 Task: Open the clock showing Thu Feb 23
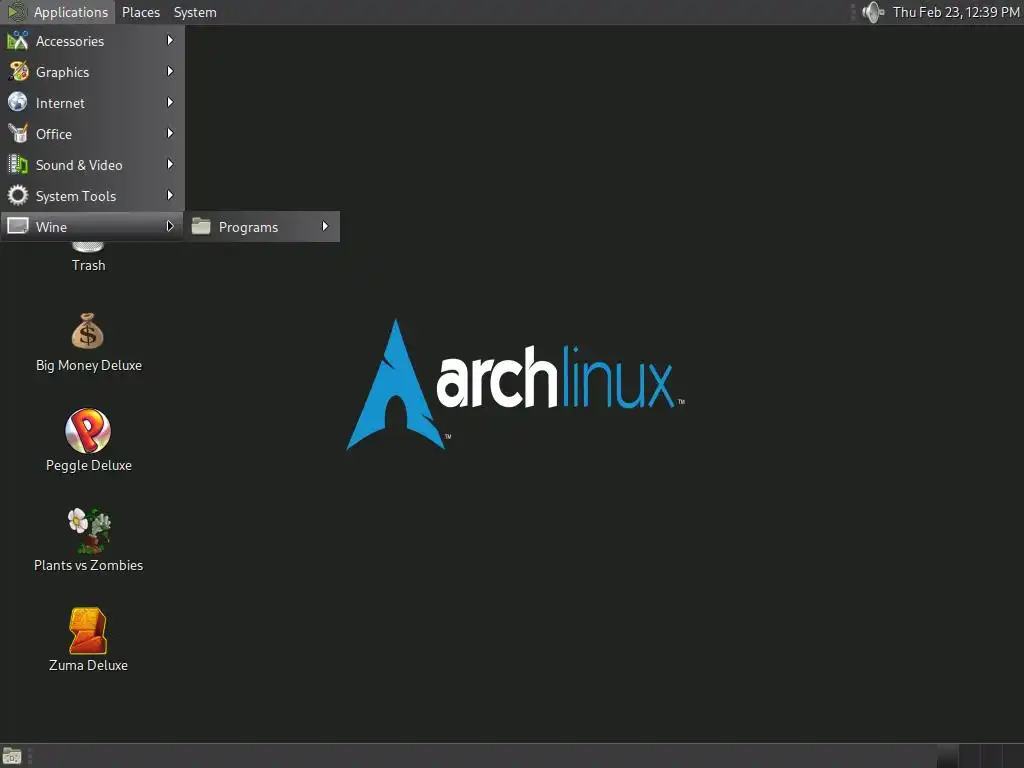(x=956, y=12)
